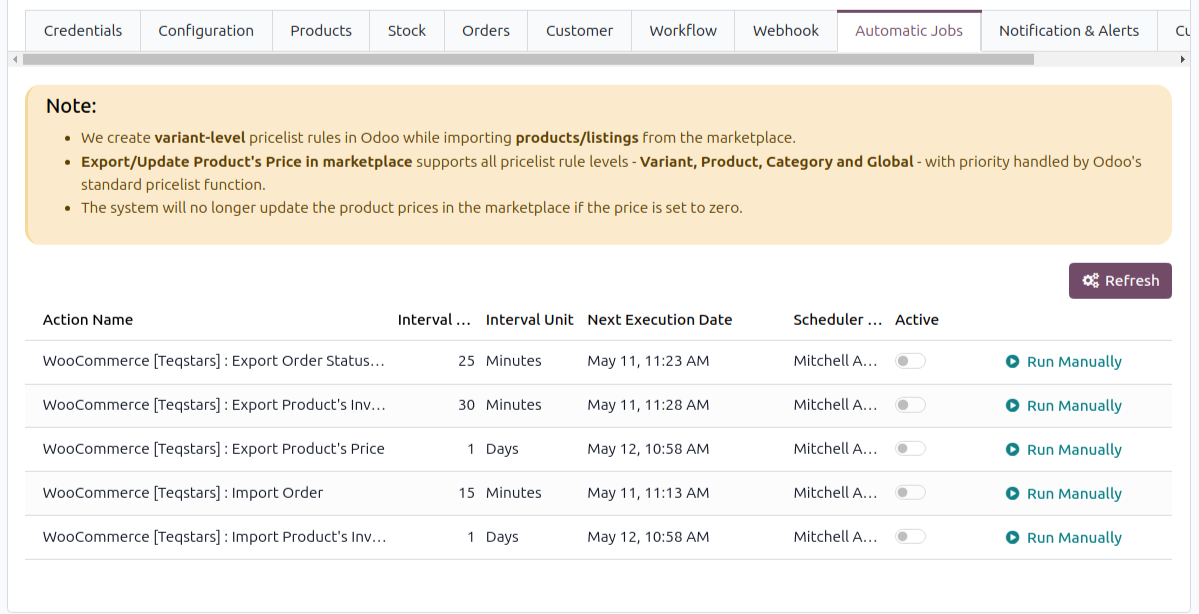Click Days unit in Export Product's Price row
1199x614 pixels.
(502, 449)
